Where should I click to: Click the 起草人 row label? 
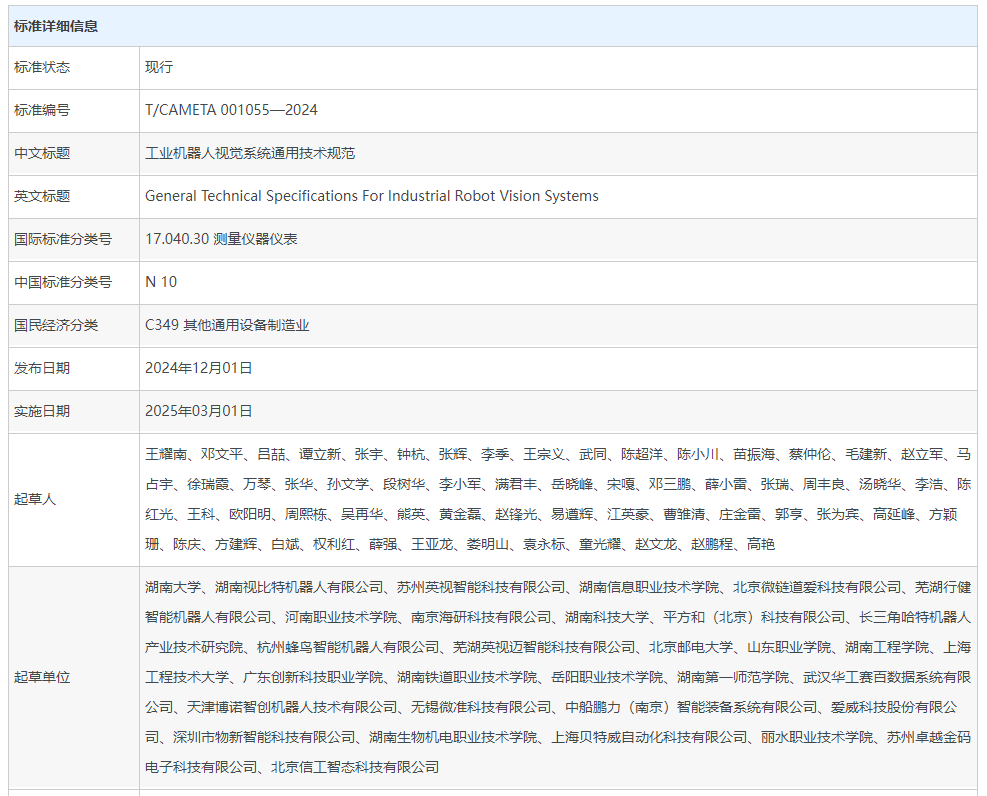pyautogui.click(x=35, y=499)
